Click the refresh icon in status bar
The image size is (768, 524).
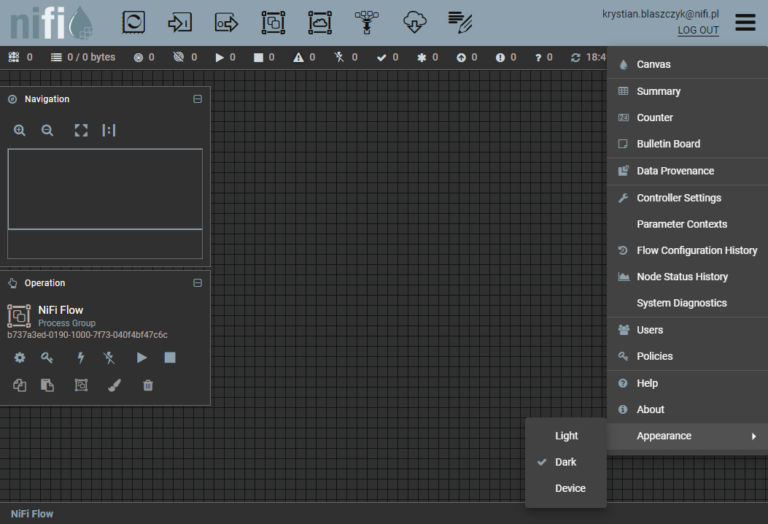point(576,58)
